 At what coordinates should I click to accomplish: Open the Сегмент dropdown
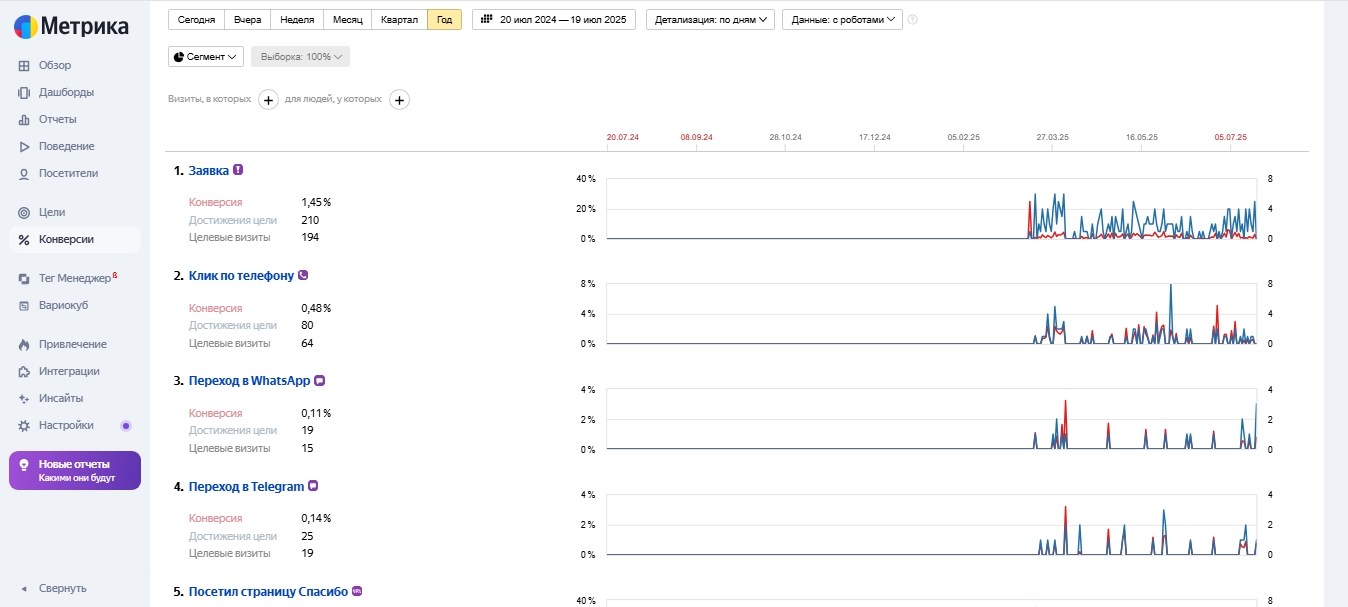tap(206, 57)
